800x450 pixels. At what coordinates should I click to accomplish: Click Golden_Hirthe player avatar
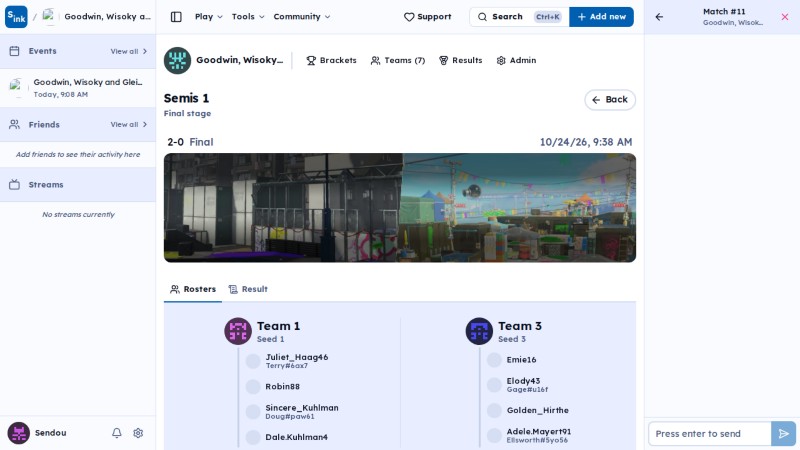click(494, 410)
